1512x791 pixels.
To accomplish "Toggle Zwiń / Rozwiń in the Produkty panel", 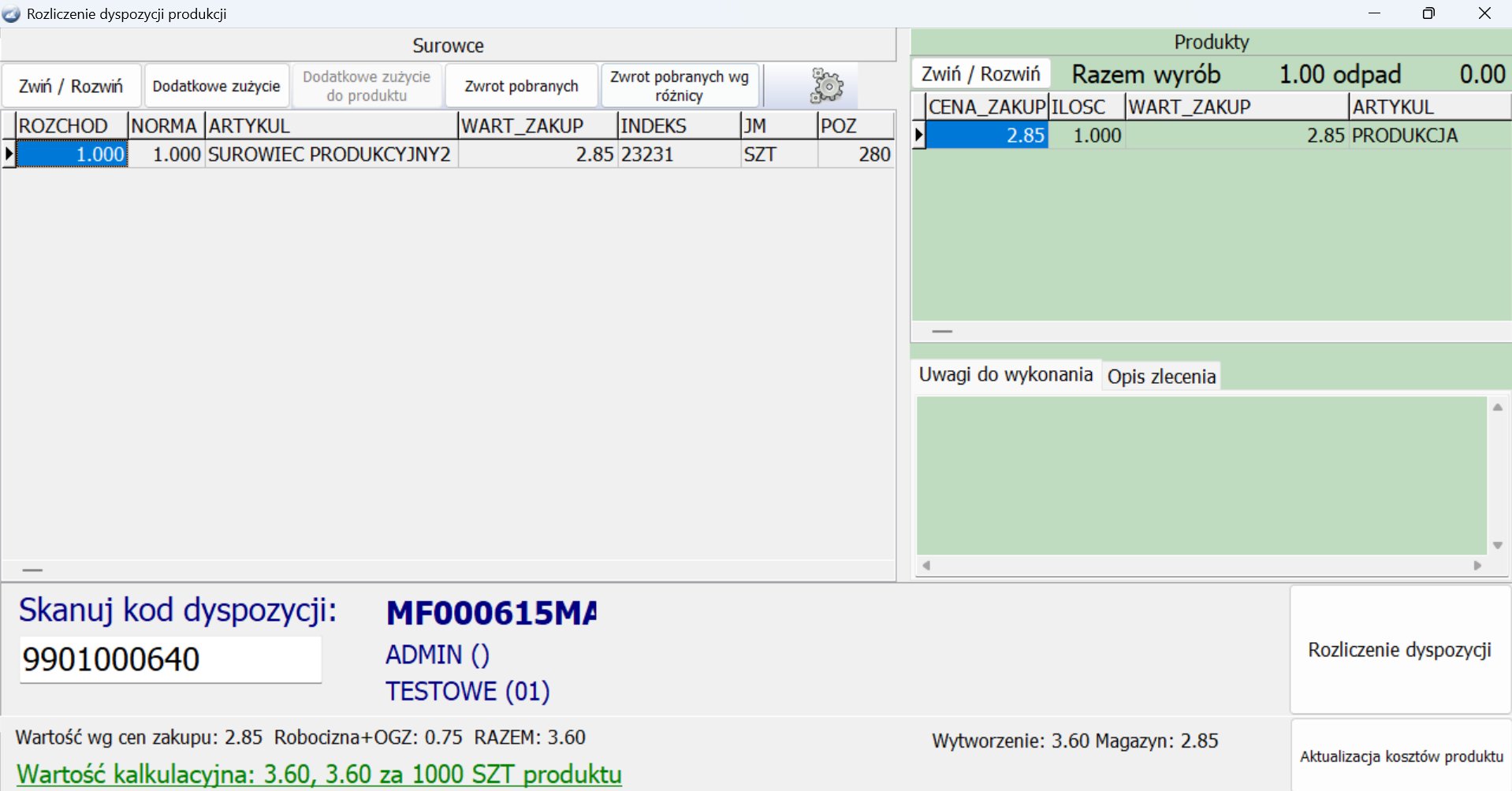I will (x=981, y=74).
